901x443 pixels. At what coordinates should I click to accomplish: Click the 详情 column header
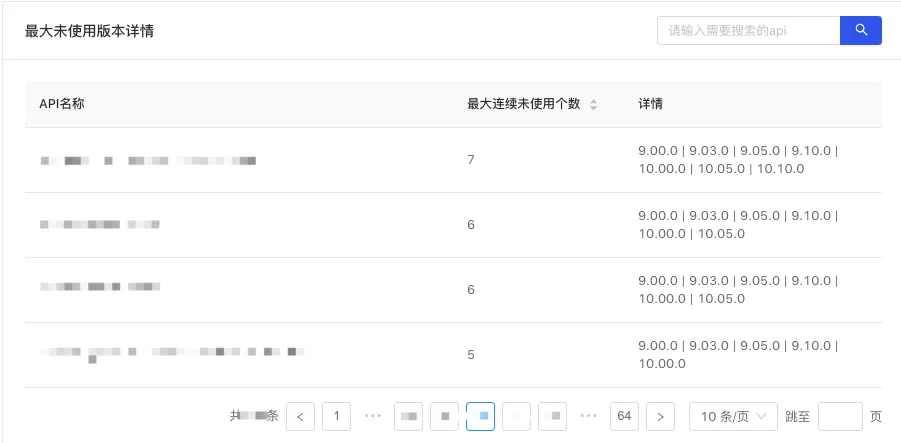[x=651, y=104]
